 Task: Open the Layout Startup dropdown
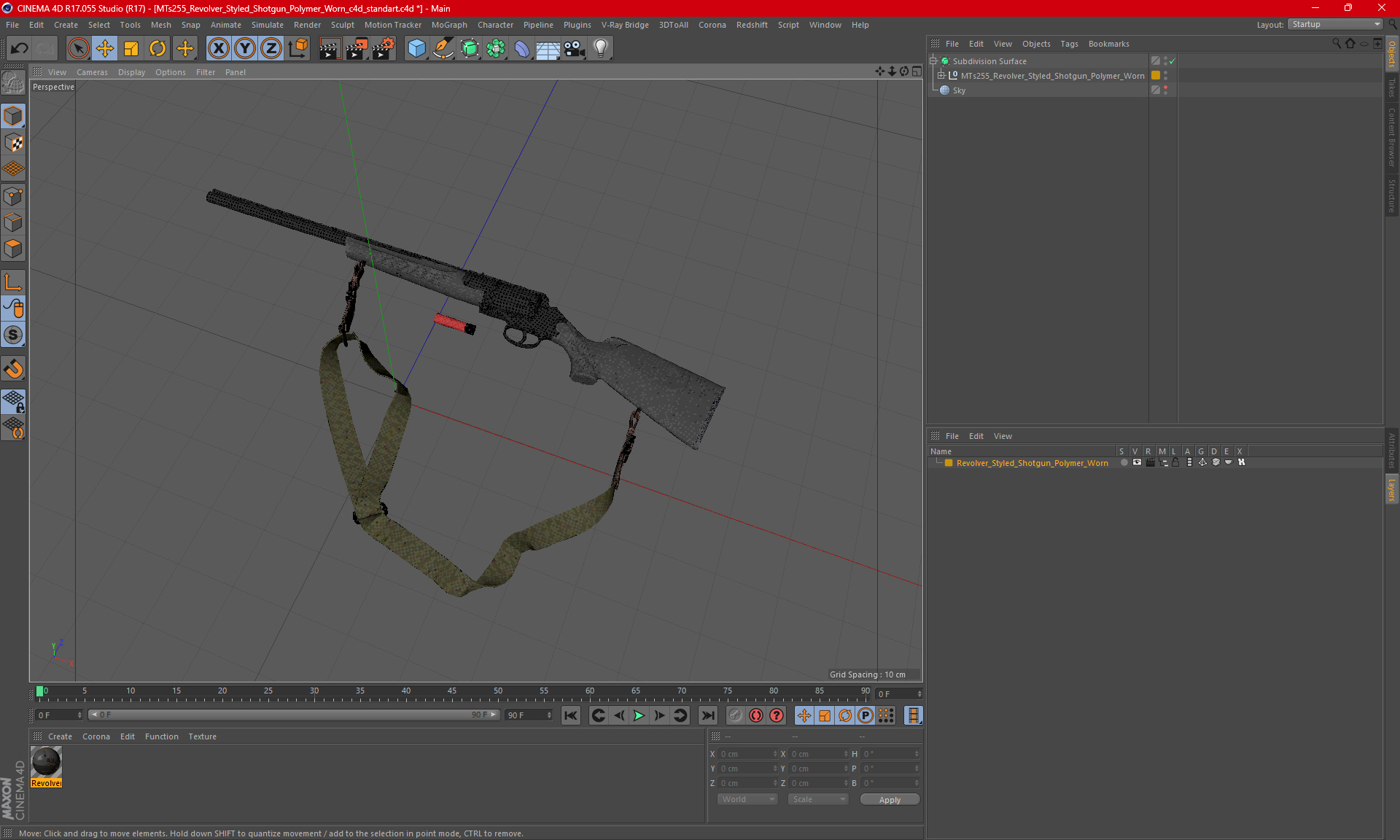coord(1336,24)
